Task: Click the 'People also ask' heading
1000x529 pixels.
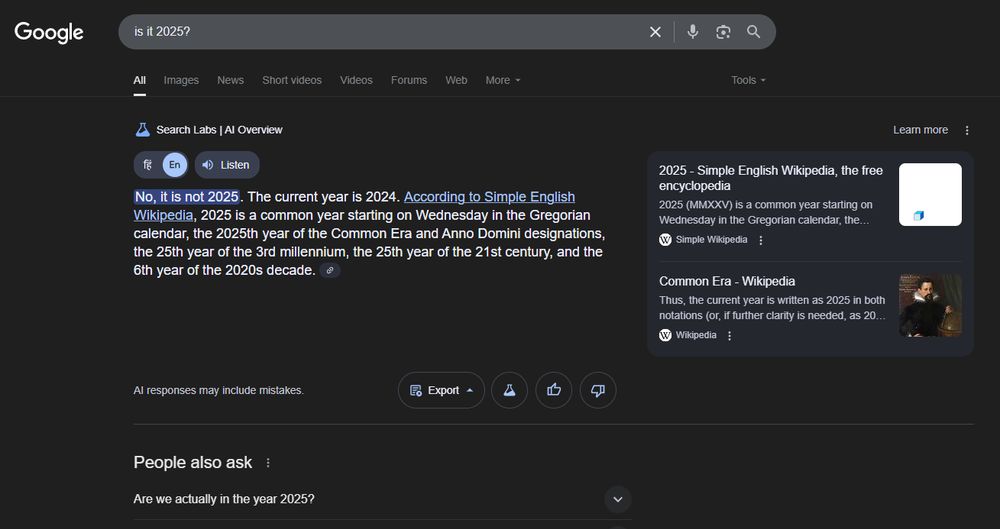Action: [193, 463]
